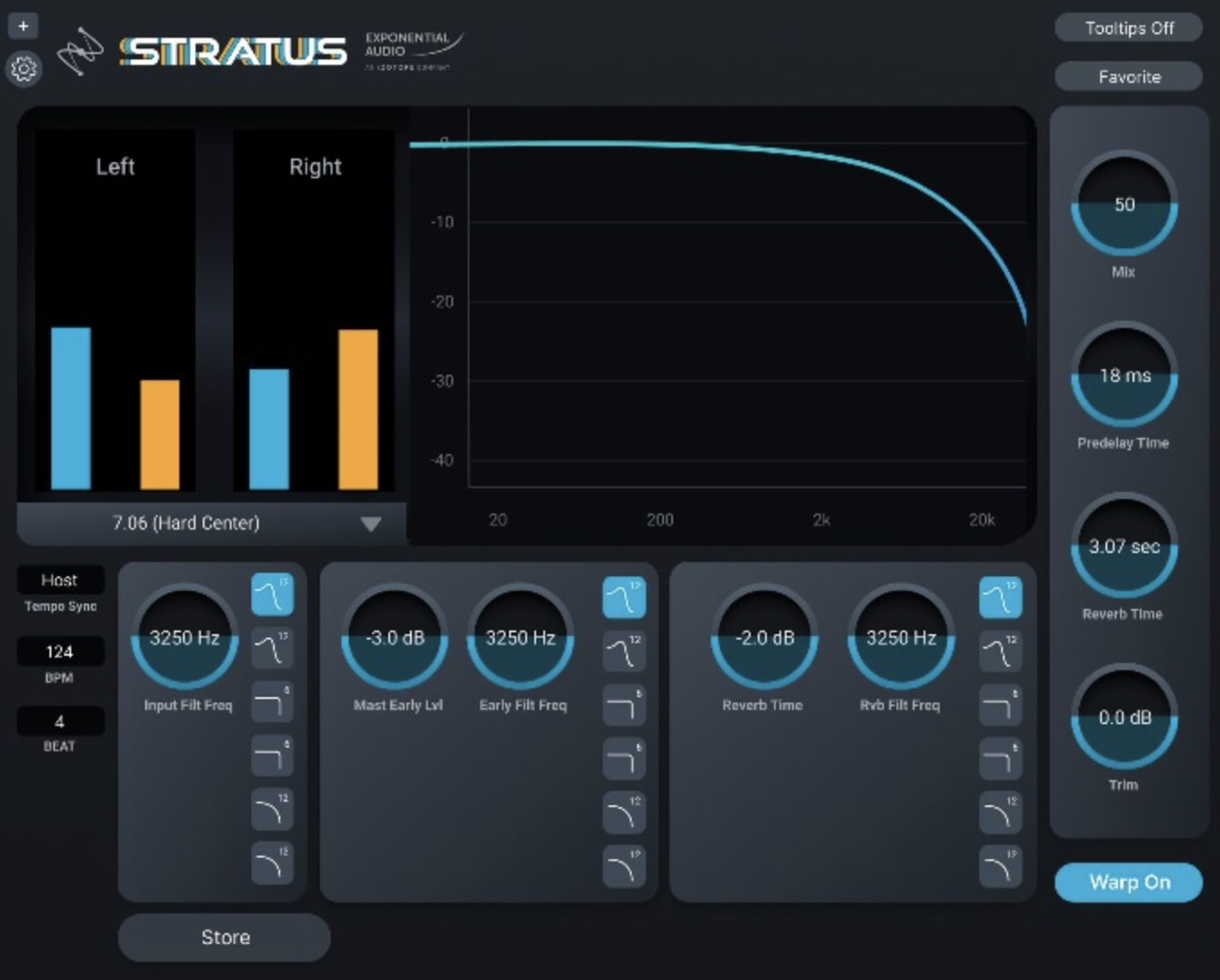Viewport: 1220px width, 980px height.
Task: Select the highlighted 12 dB peak filter beside Early Filt Freq
Action: [x=624, y=598]
